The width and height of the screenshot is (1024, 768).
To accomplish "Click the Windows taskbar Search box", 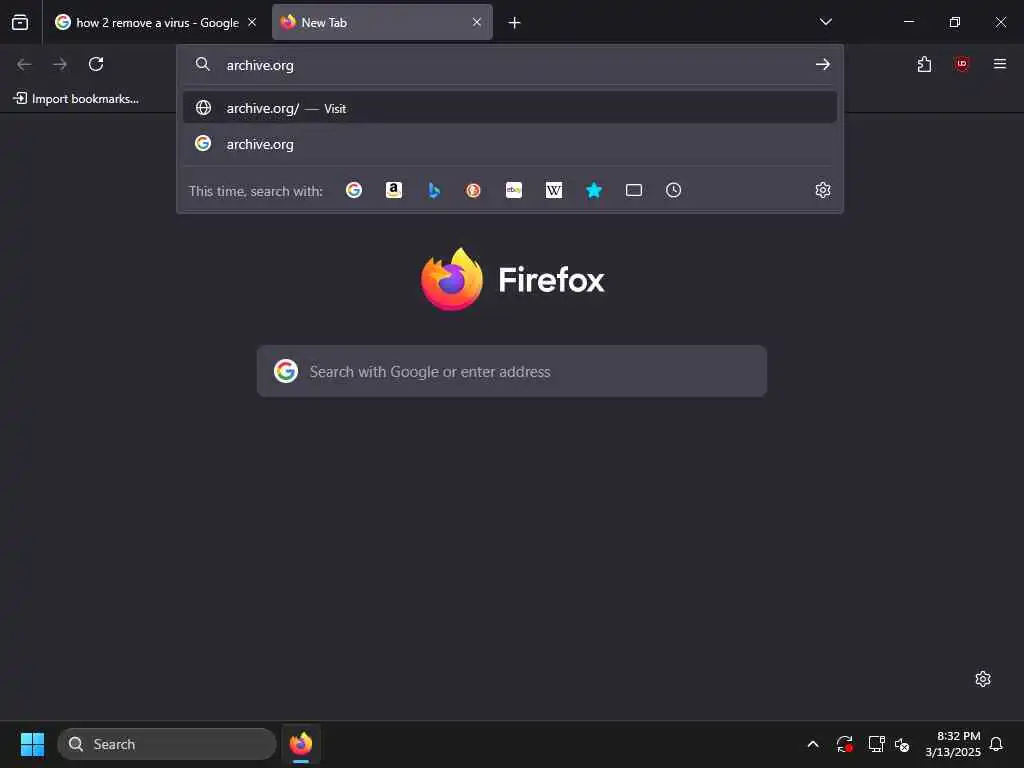I will [x=167, y=744].
